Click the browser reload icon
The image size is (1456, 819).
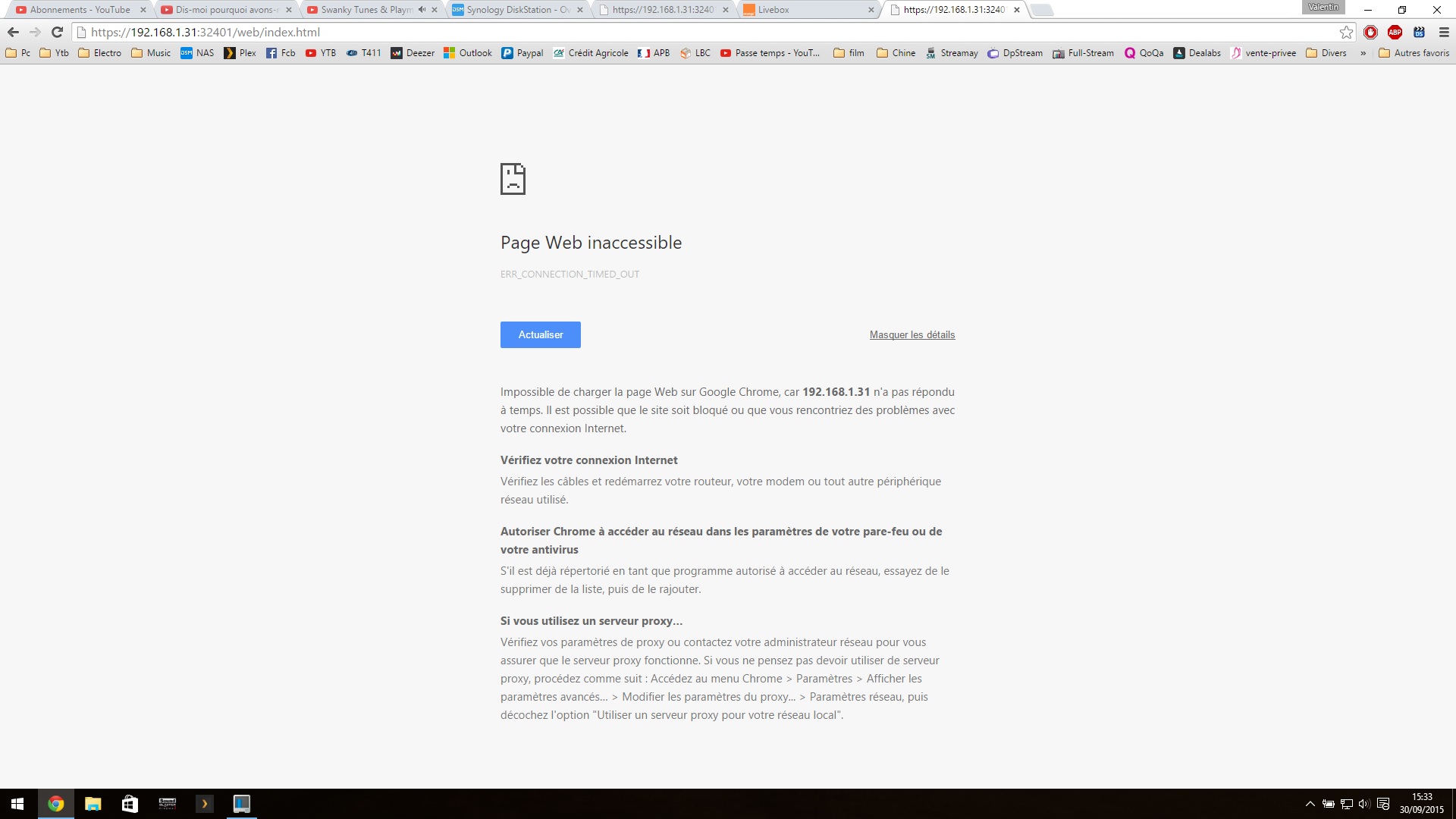57,32
